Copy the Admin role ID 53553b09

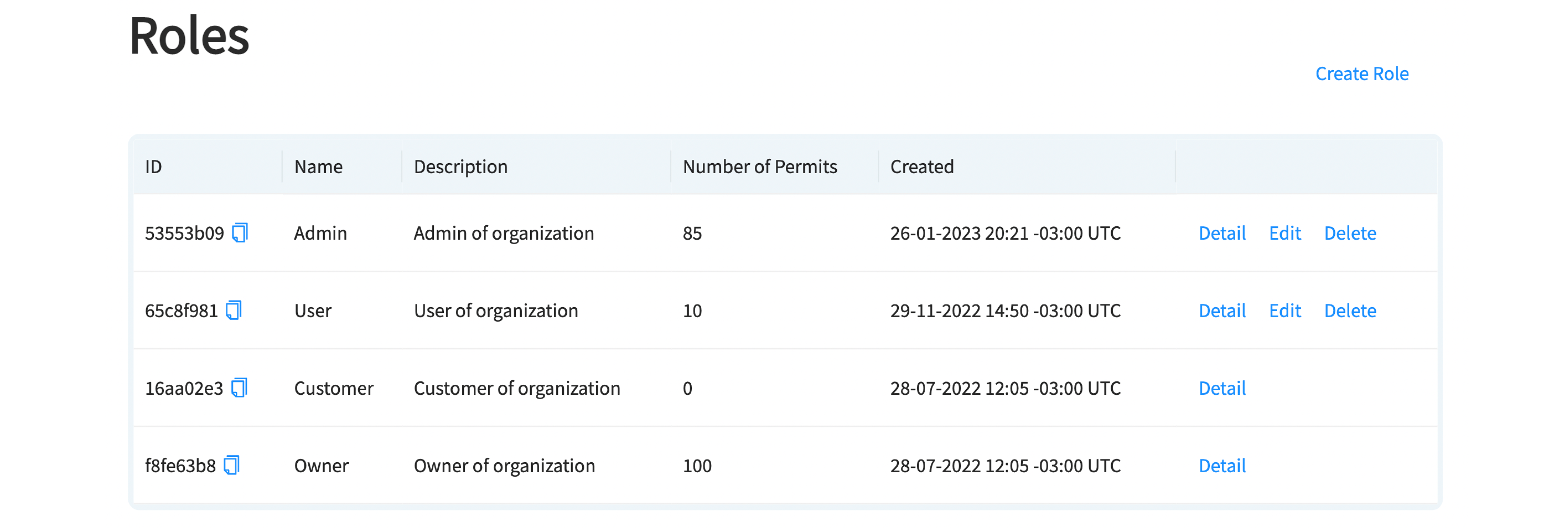point(240,233)
